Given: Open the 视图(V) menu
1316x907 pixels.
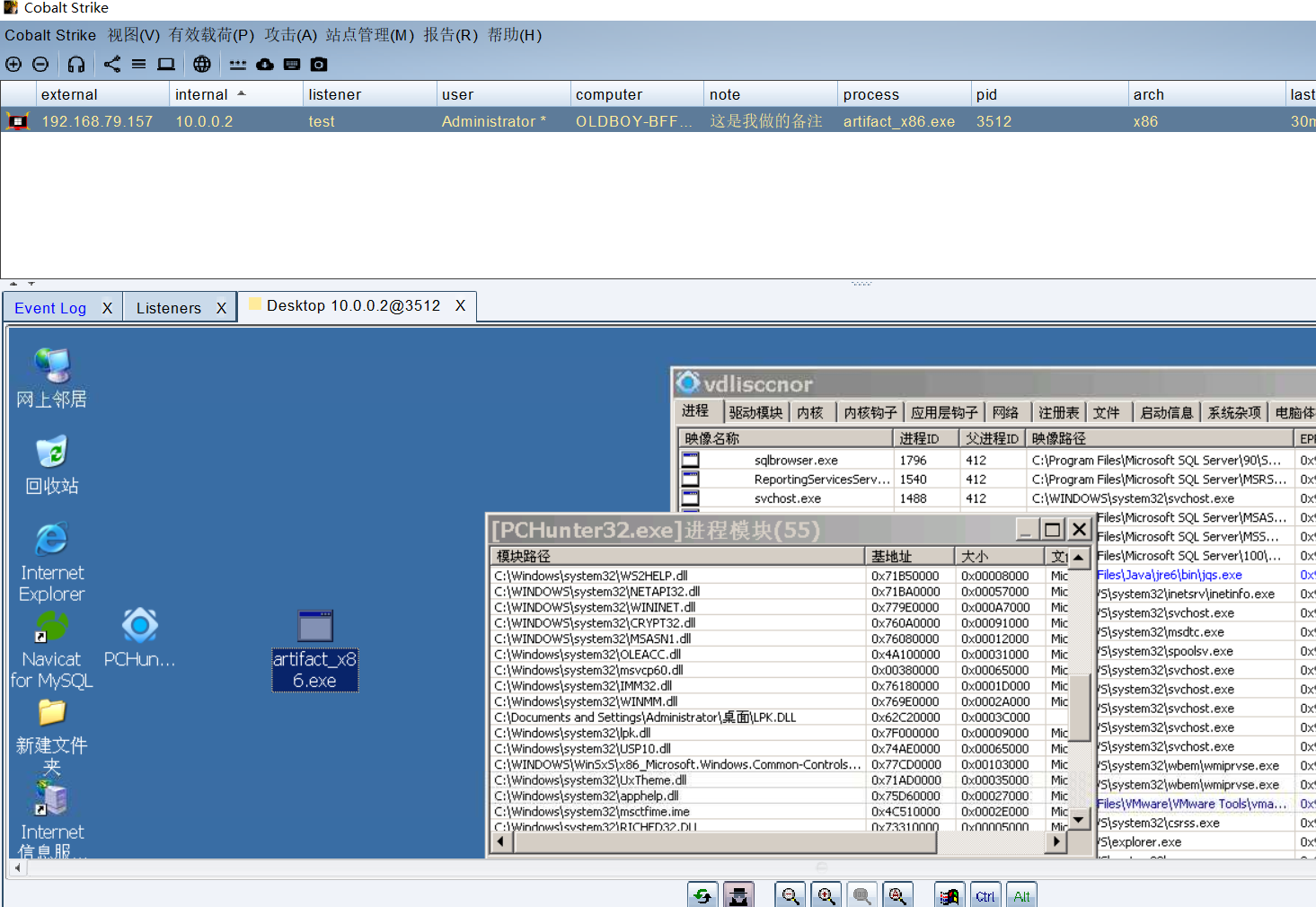Looking at the screenshot, I should (x=134, y=35).
